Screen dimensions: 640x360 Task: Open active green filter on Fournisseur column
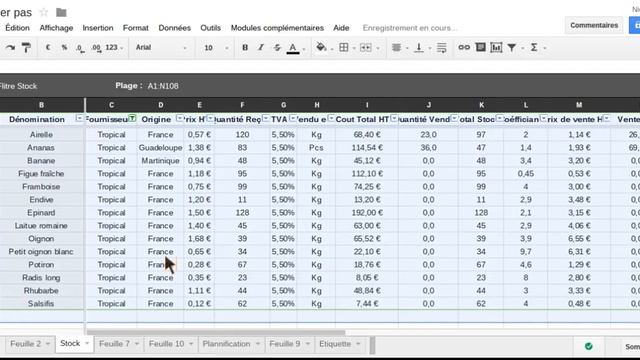(x=132, y=118)
